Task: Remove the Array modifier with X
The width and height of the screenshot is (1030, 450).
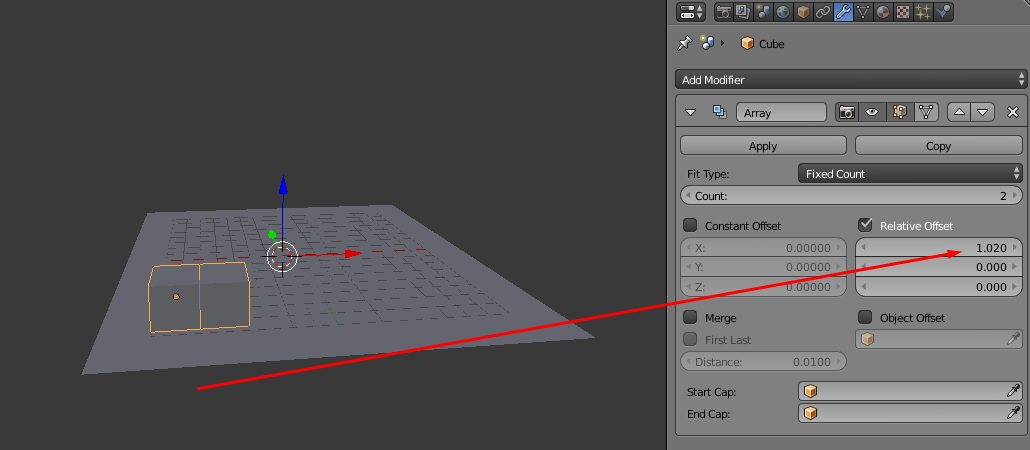Action: (1013, 112)
